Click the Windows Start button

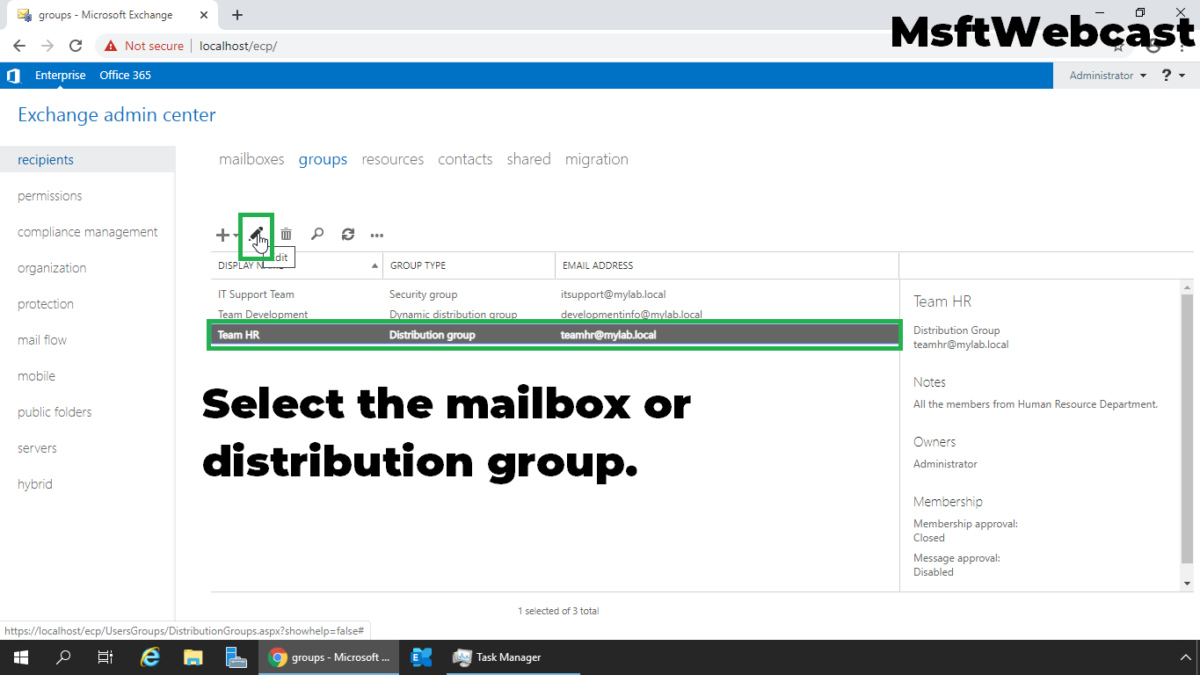click(x=20, y=657)
